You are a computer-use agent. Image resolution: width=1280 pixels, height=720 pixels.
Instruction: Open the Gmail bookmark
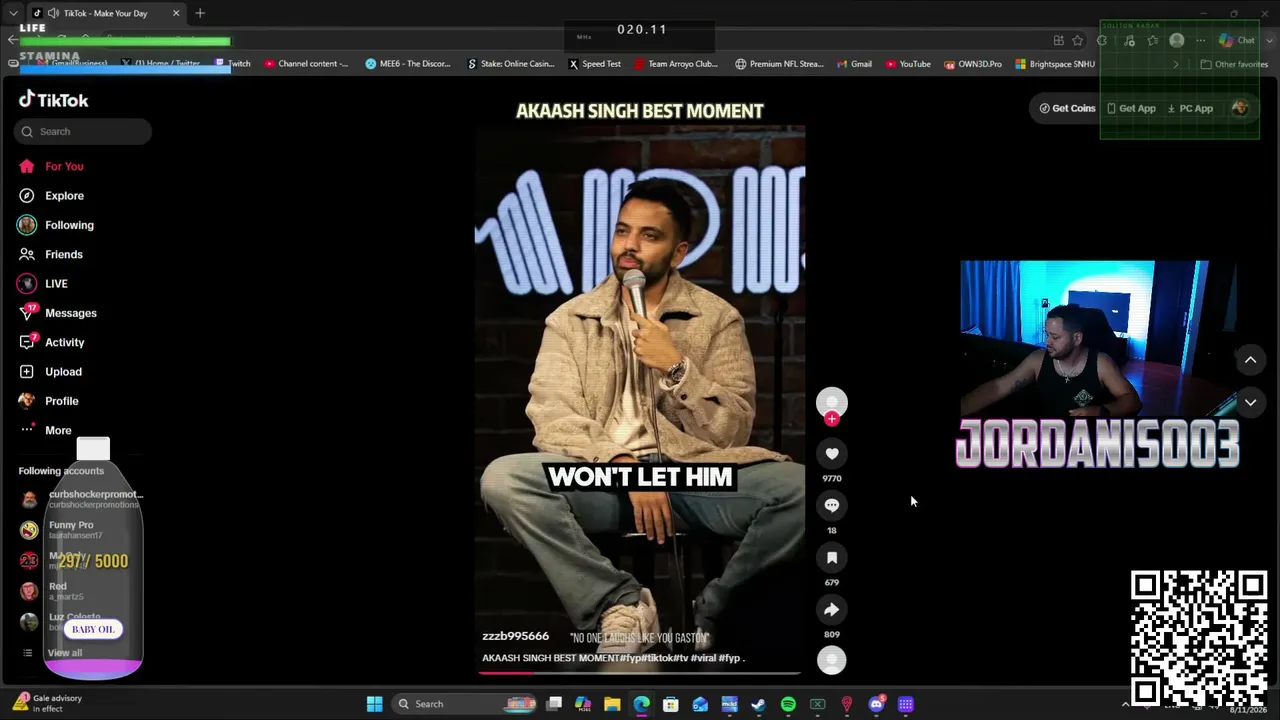point(854,64)
